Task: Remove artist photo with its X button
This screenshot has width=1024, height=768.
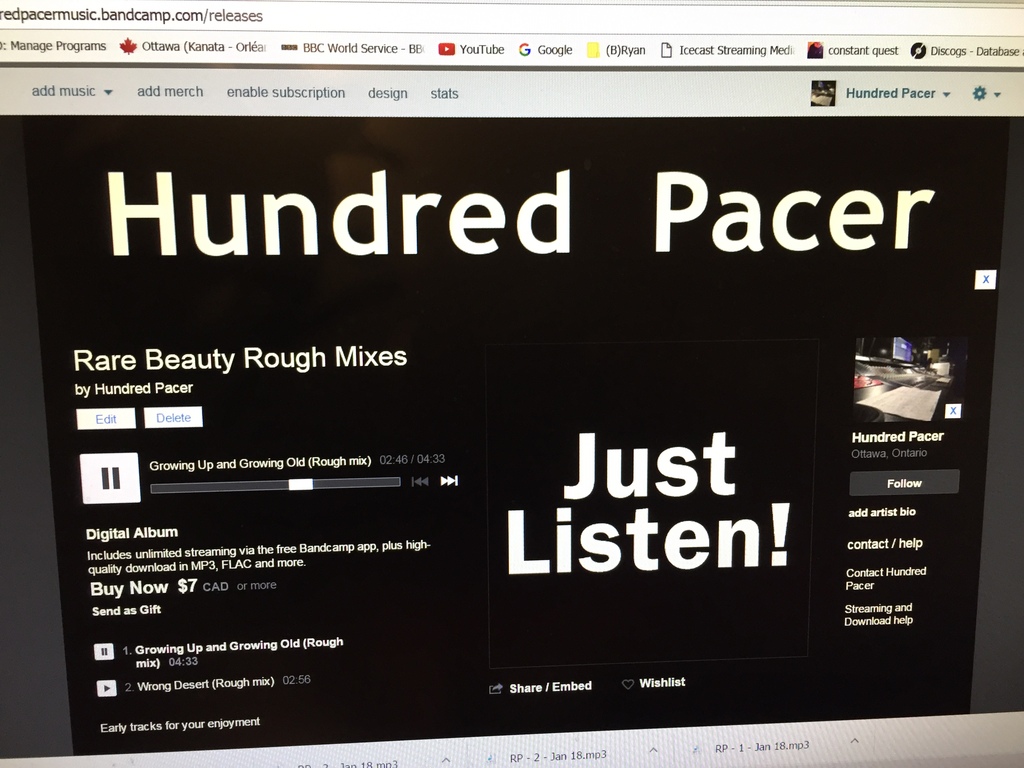Action: coord(953,411)
